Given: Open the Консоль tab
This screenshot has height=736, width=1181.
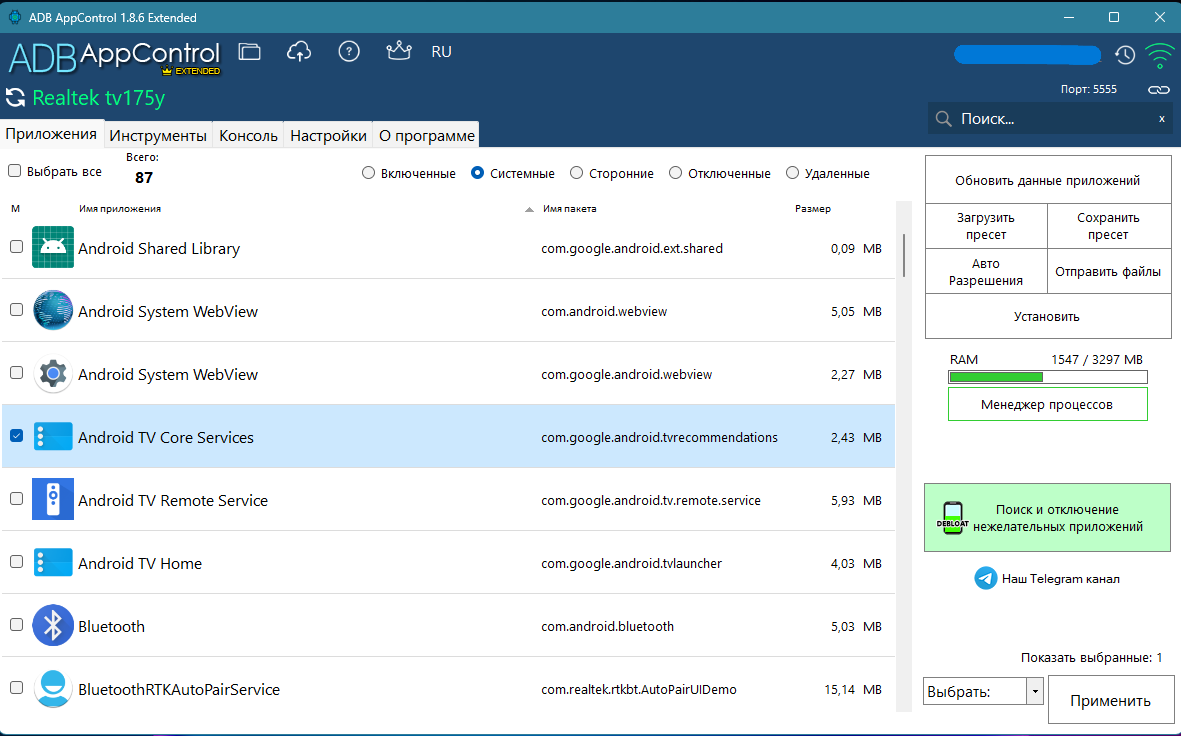Looking at the screenshot, I should coord(249,136).
